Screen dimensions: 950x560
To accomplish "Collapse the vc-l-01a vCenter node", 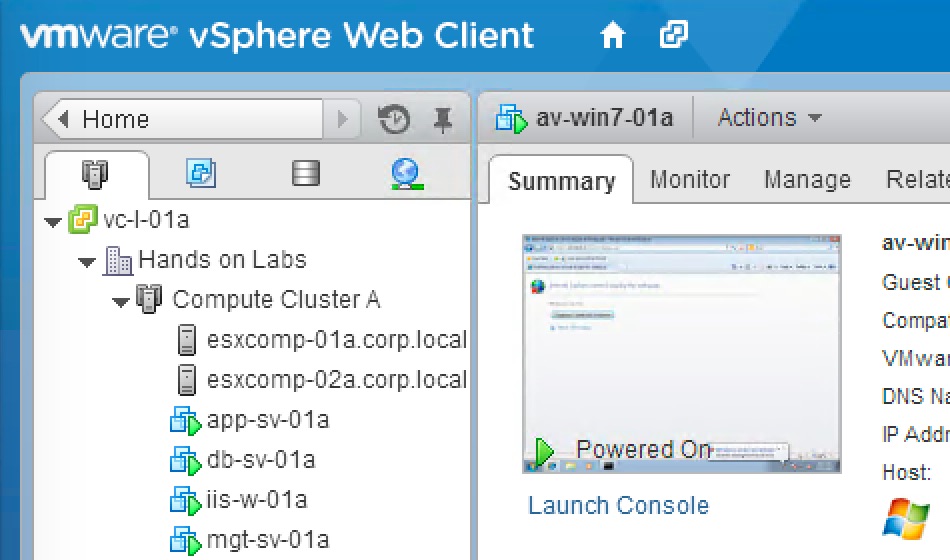I will (53, 222).
